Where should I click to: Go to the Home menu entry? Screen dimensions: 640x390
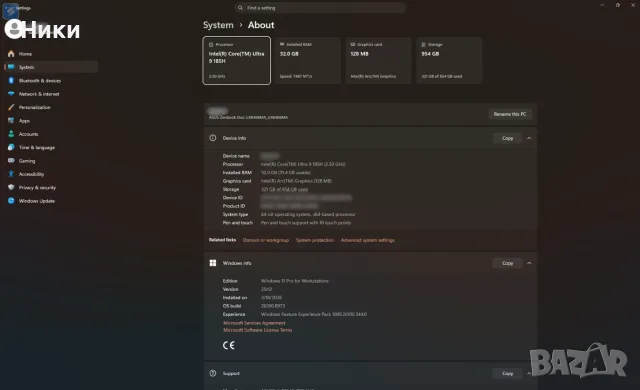(x=25, y=54)
